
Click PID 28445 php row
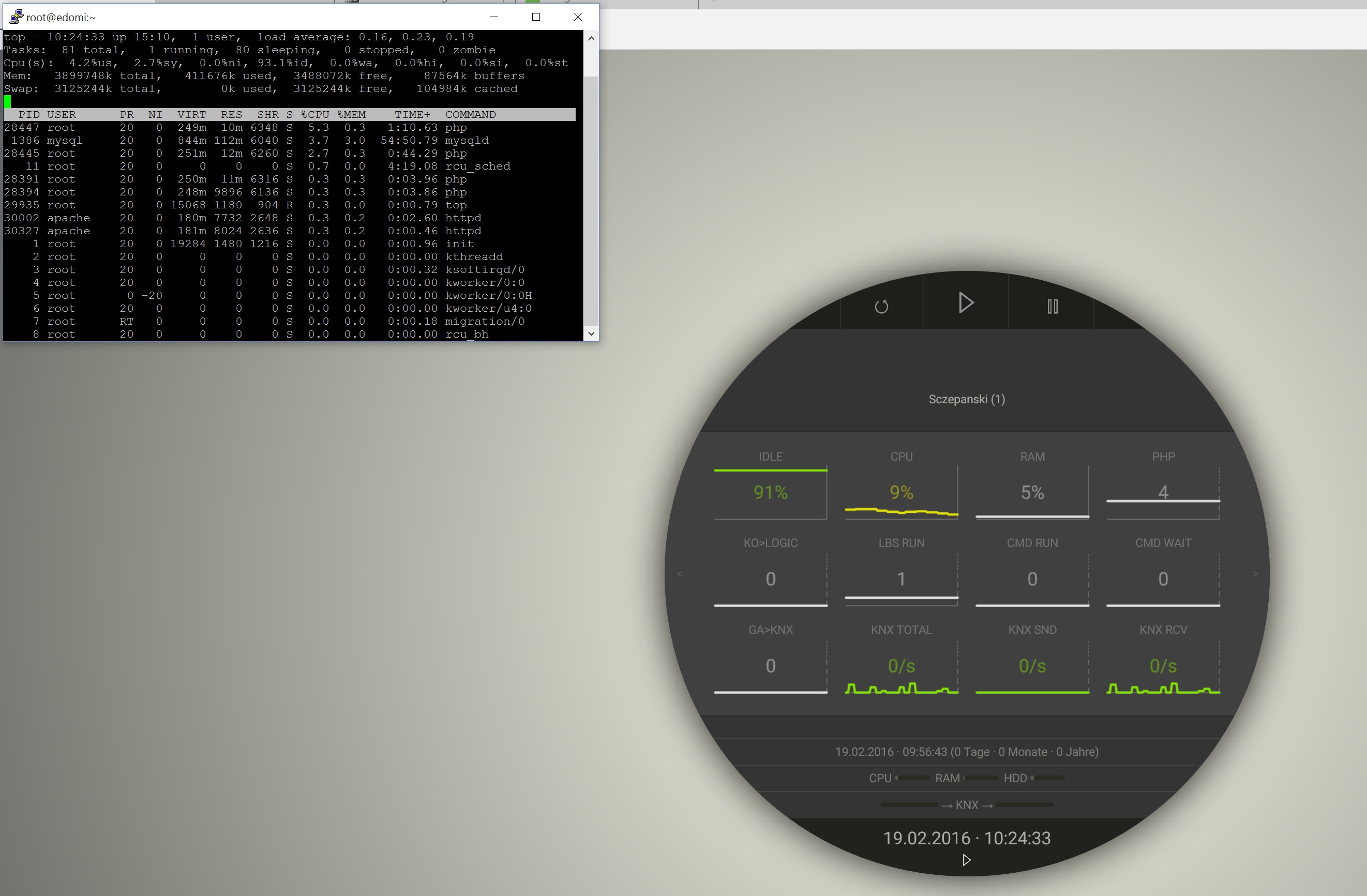290,153
